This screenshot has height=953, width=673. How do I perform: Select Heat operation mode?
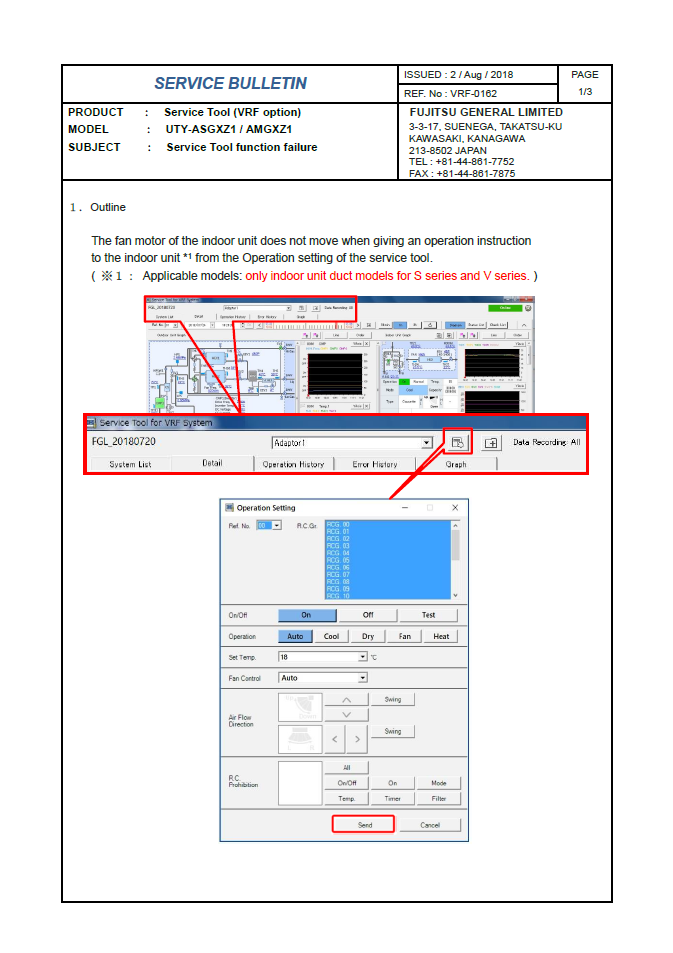click(441, 636)
